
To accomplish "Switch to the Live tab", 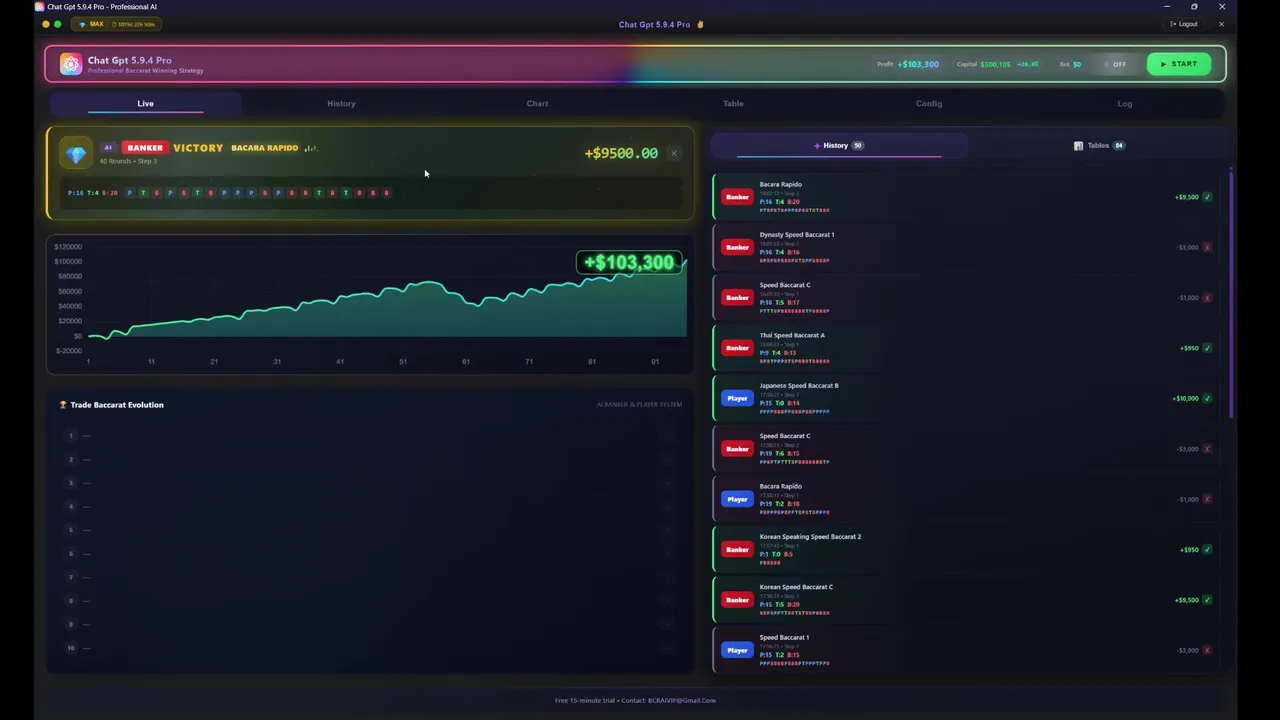I will pyautogui.click(x=146, y=104).
